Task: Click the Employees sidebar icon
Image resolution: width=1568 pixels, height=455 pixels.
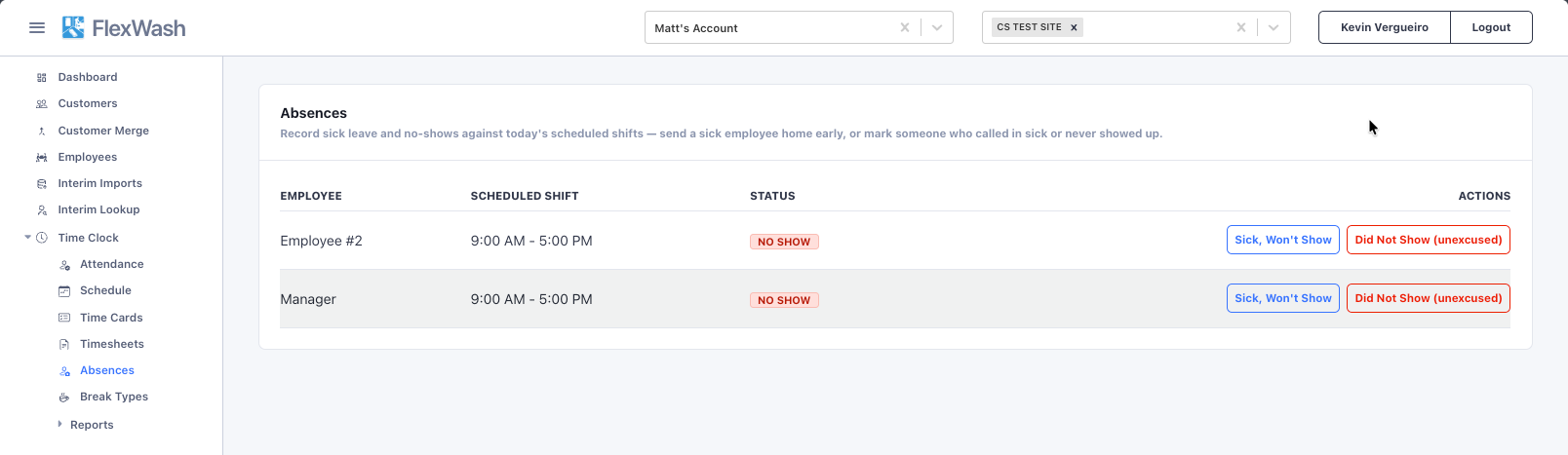Action: (x=42, y=157)
